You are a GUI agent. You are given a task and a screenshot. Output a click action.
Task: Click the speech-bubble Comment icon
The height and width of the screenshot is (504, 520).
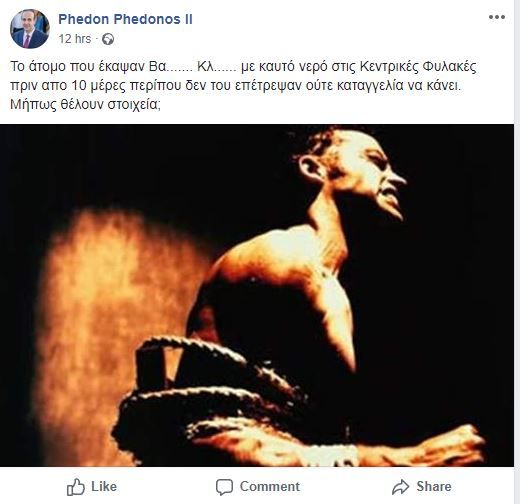coord(224,487)
